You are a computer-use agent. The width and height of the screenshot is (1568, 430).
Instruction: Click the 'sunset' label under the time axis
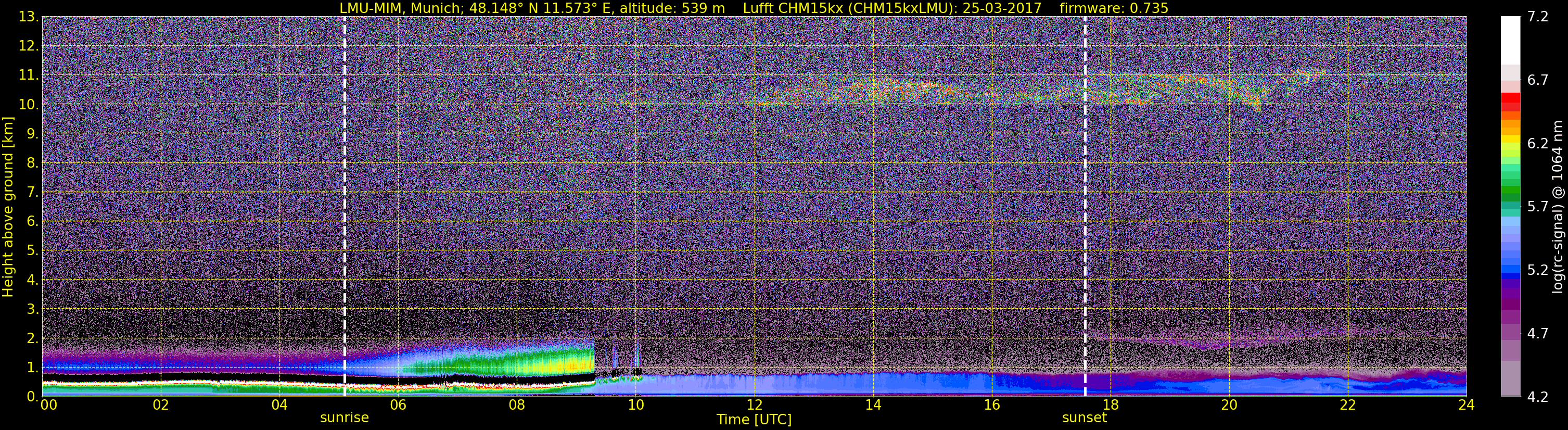click(x=1085, y=417)
